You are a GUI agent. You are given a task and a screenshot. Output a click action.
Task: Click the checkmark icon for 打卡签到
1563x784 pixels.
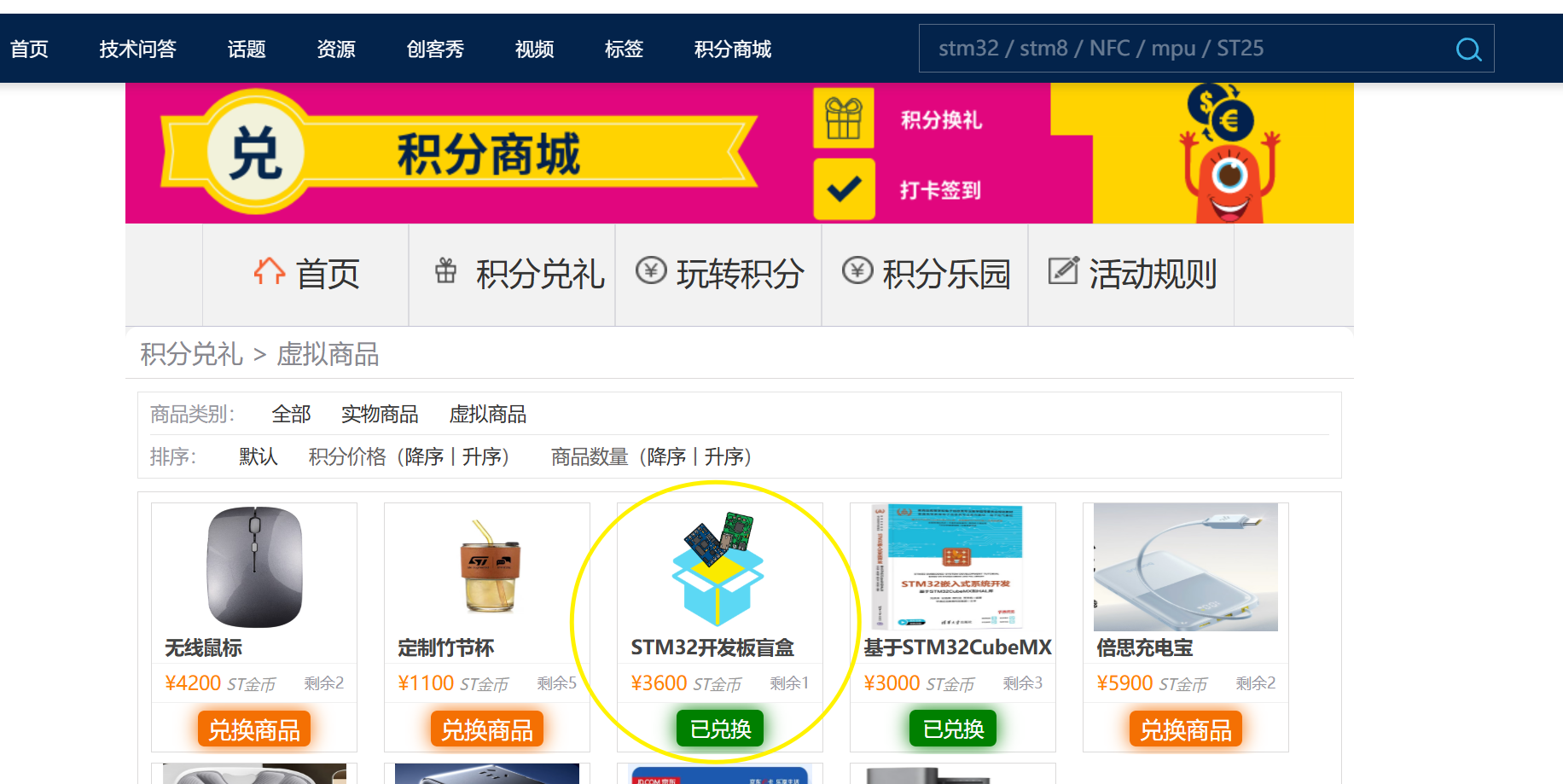coord(844,189)
